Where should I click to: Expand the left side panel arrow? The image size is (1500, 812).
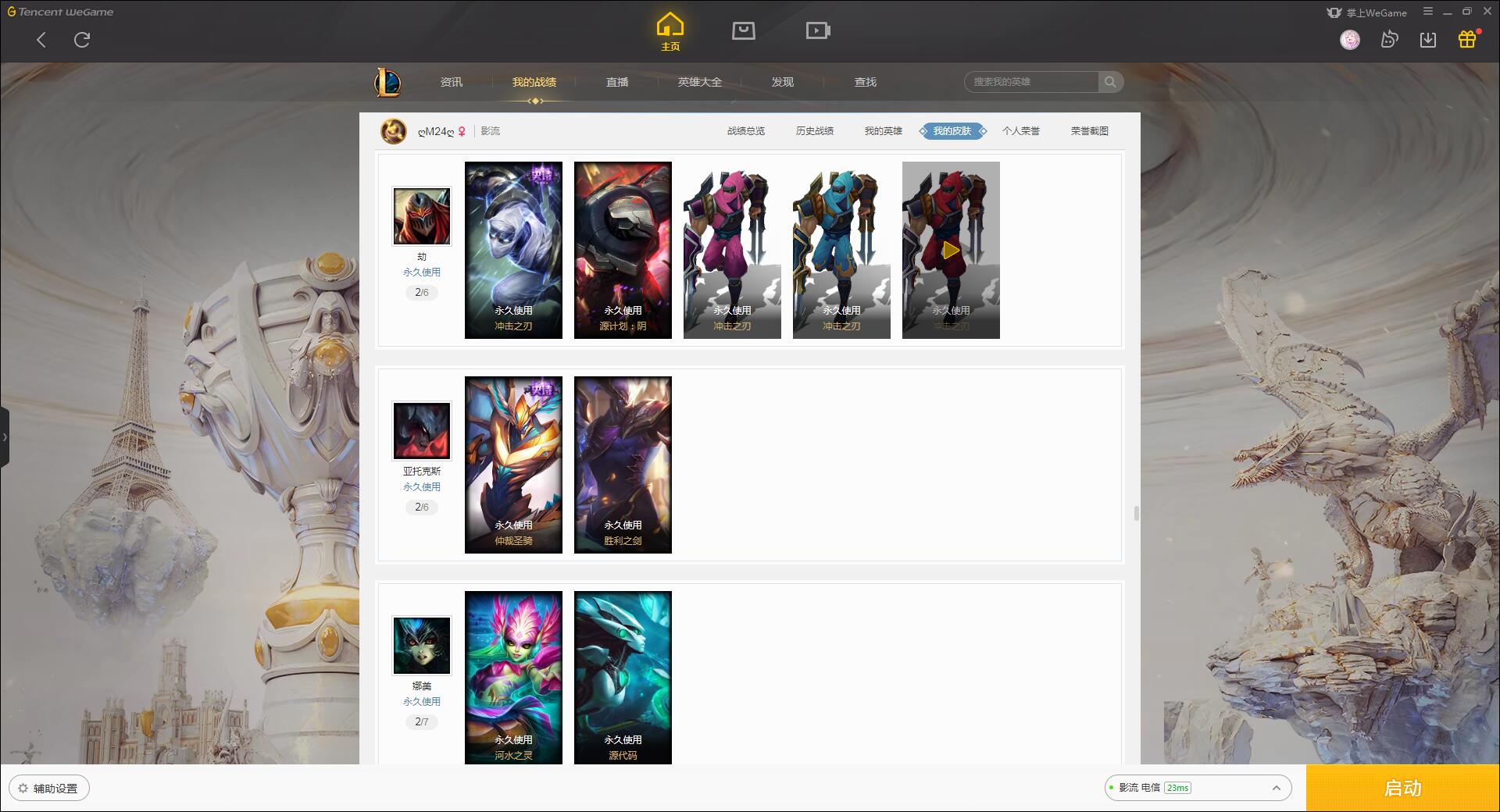[x=5, y=437]
